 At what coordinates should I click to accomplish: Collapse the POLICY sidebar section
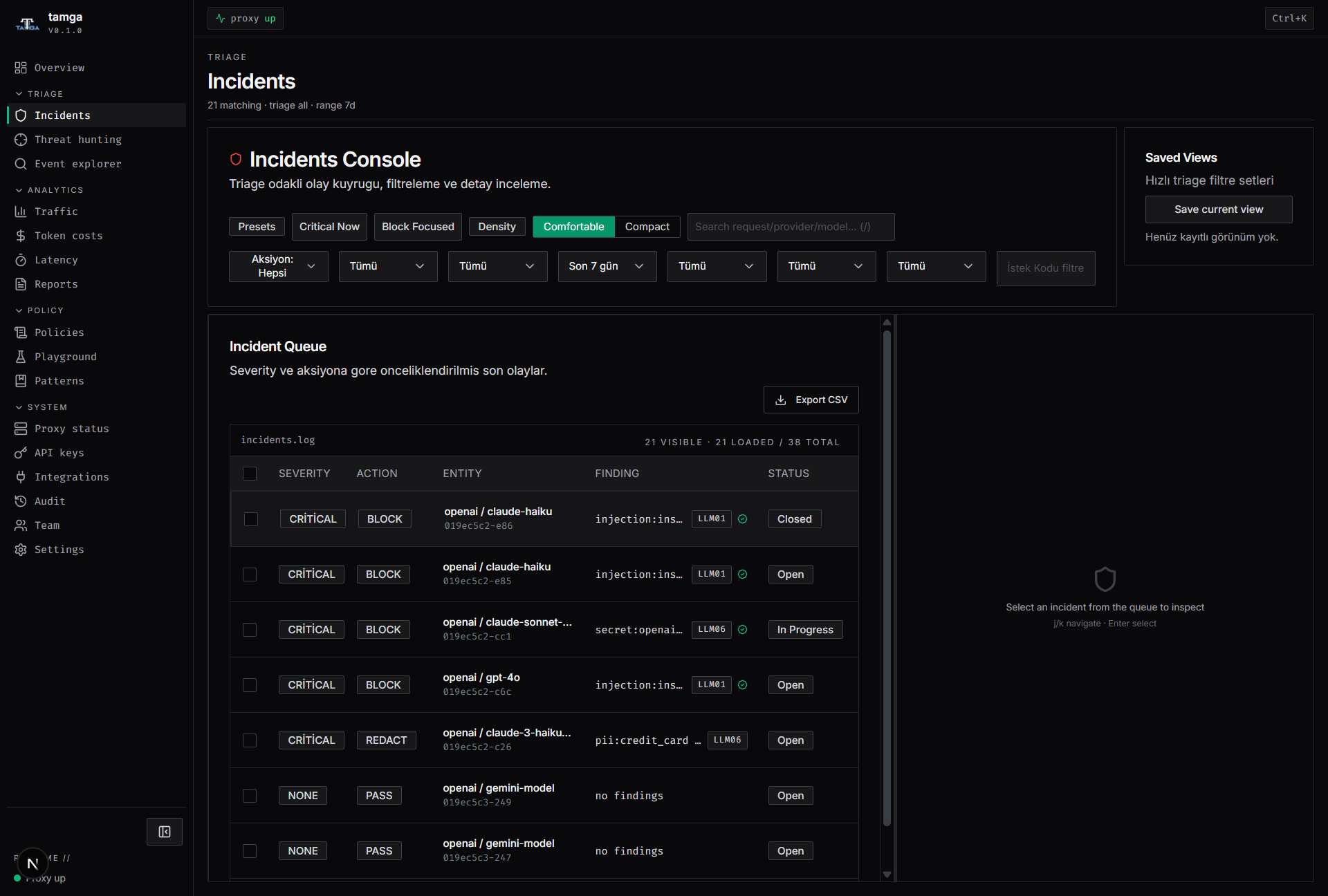click(39, 310)
